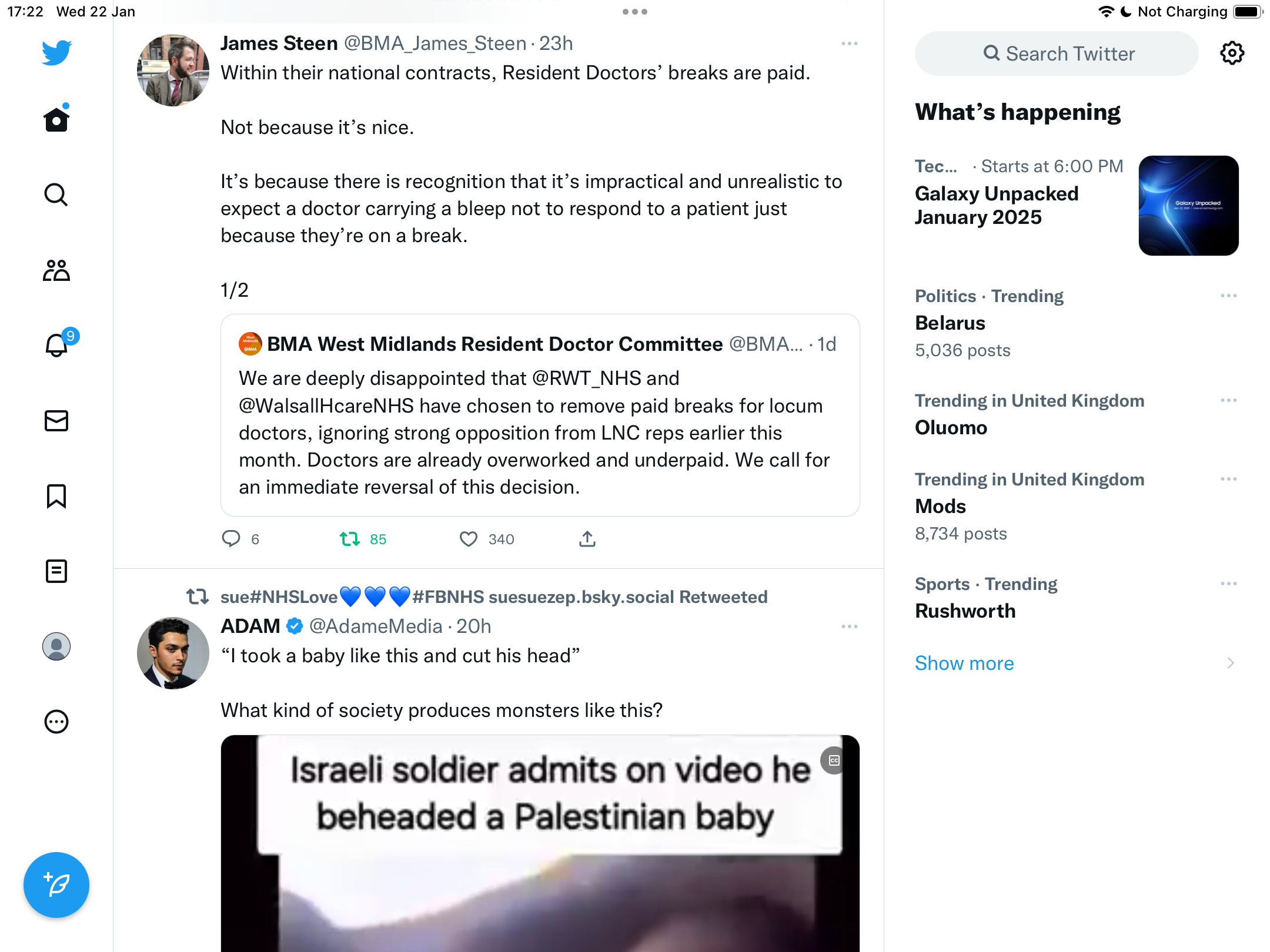Open the Profile avatar menu item

point(56,646)
